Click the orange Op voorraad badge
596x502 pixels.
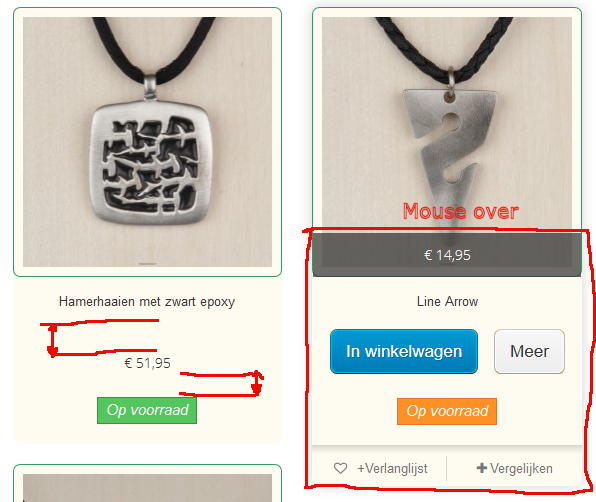[x=447, y=411]
